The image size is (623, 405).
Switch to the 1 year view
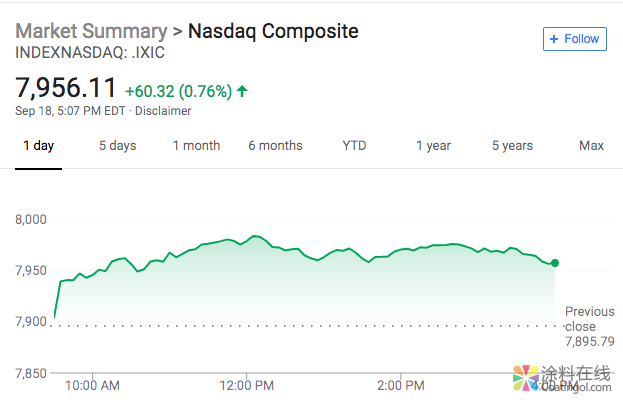(433, 146)
